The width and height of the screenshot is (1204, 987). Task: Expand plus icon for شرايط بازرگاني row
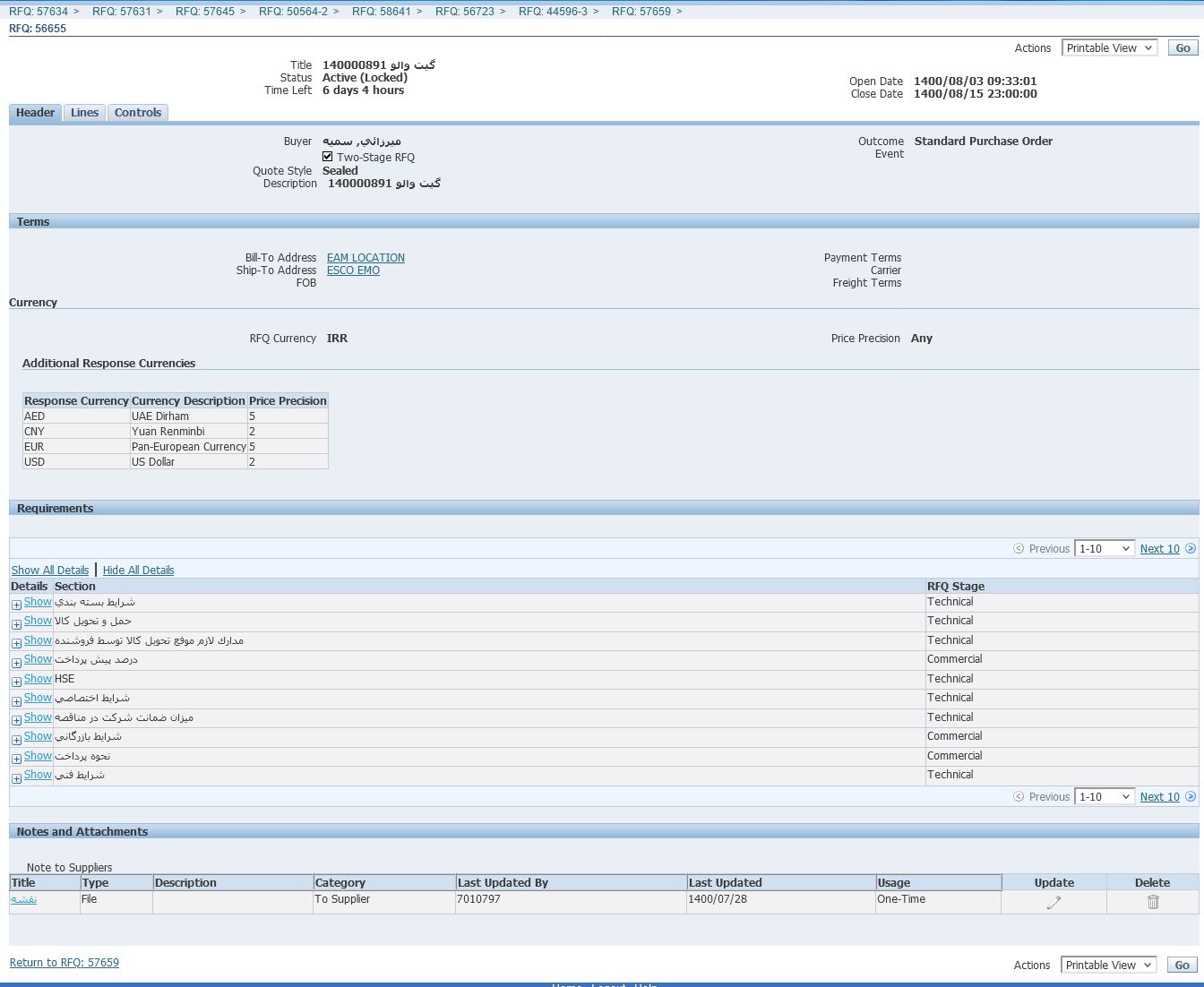point(16,739)
